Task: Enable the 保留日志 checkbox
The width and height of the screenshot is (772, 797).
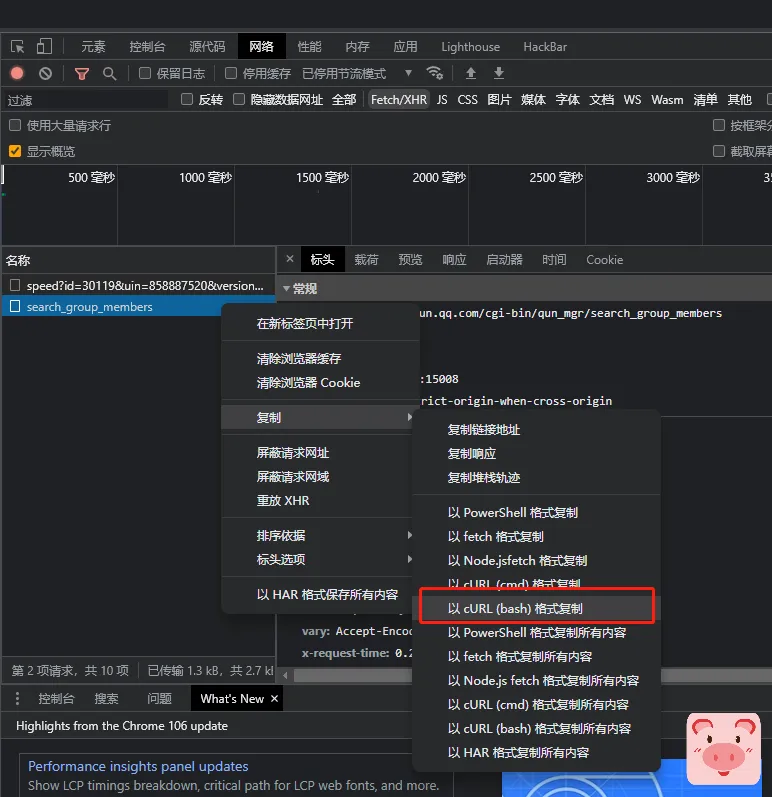Action: [145, 73]
